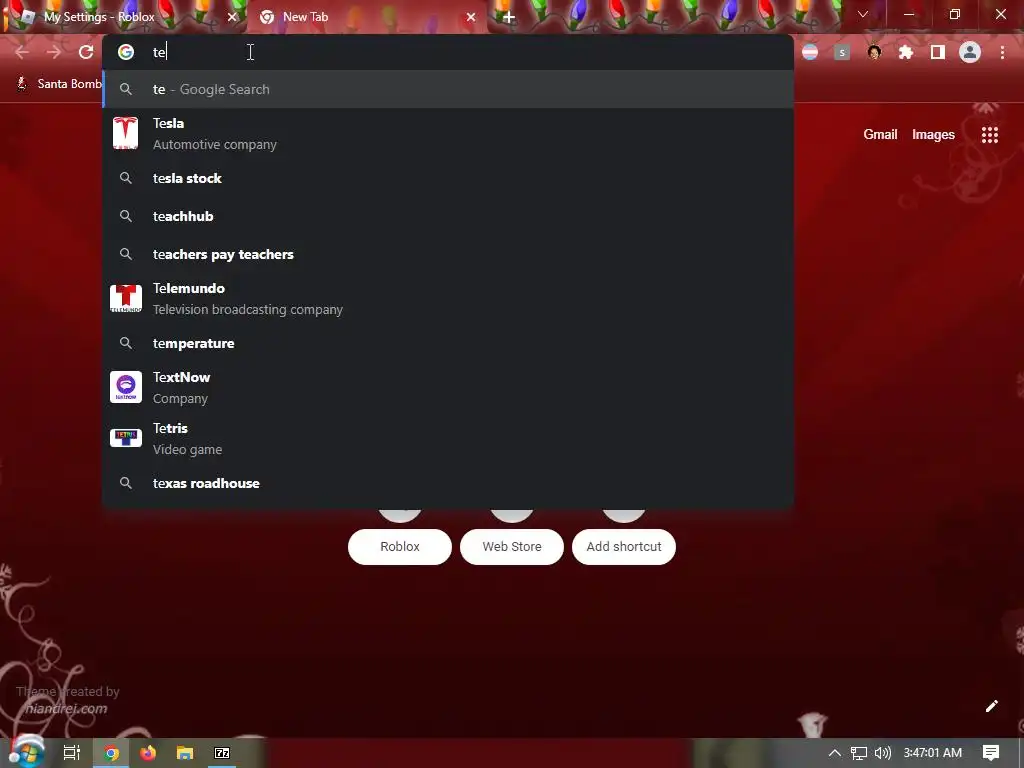Viewport: 1024px width, 768px height.
Task: Open the notification center icon
Action: click(991, 753)
